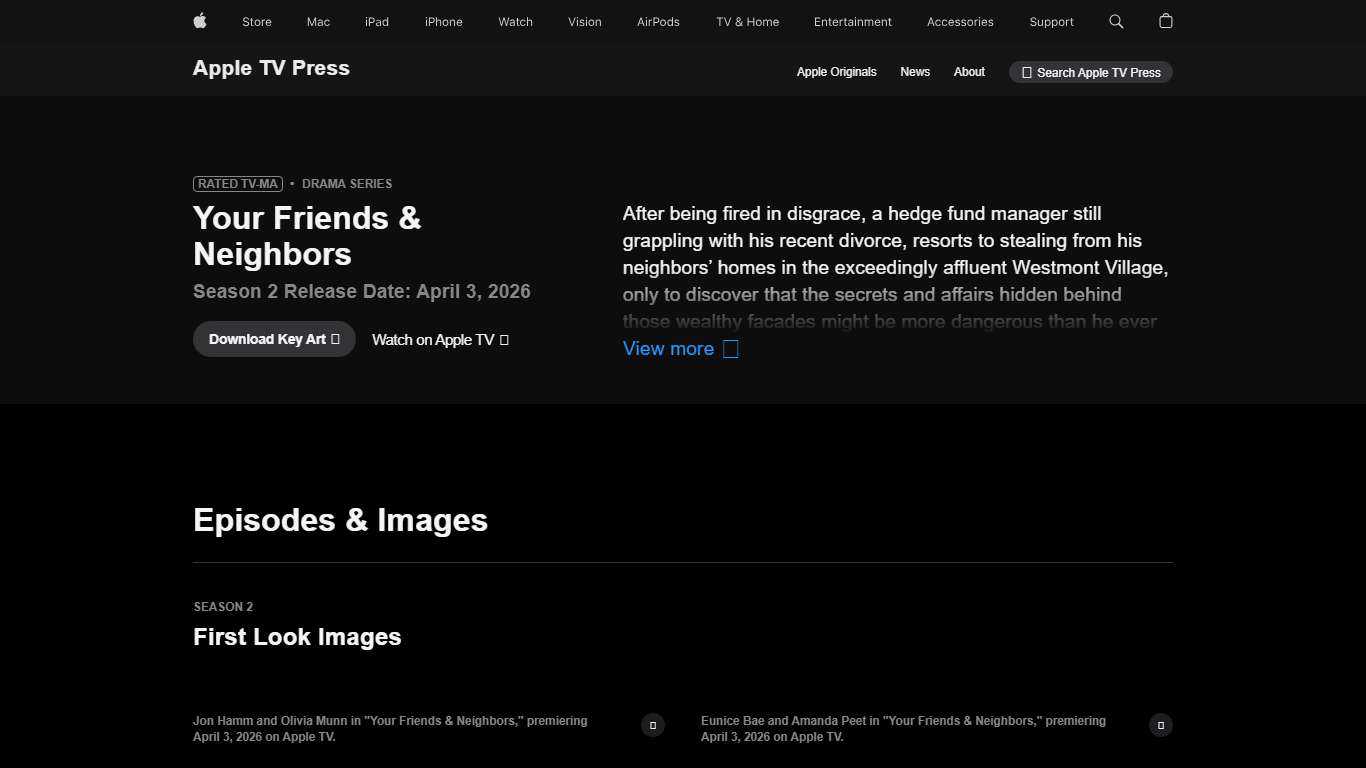Open search using the magnifying glass icon
This screenshot has height=768, width=1366.
click(1115, 21)
